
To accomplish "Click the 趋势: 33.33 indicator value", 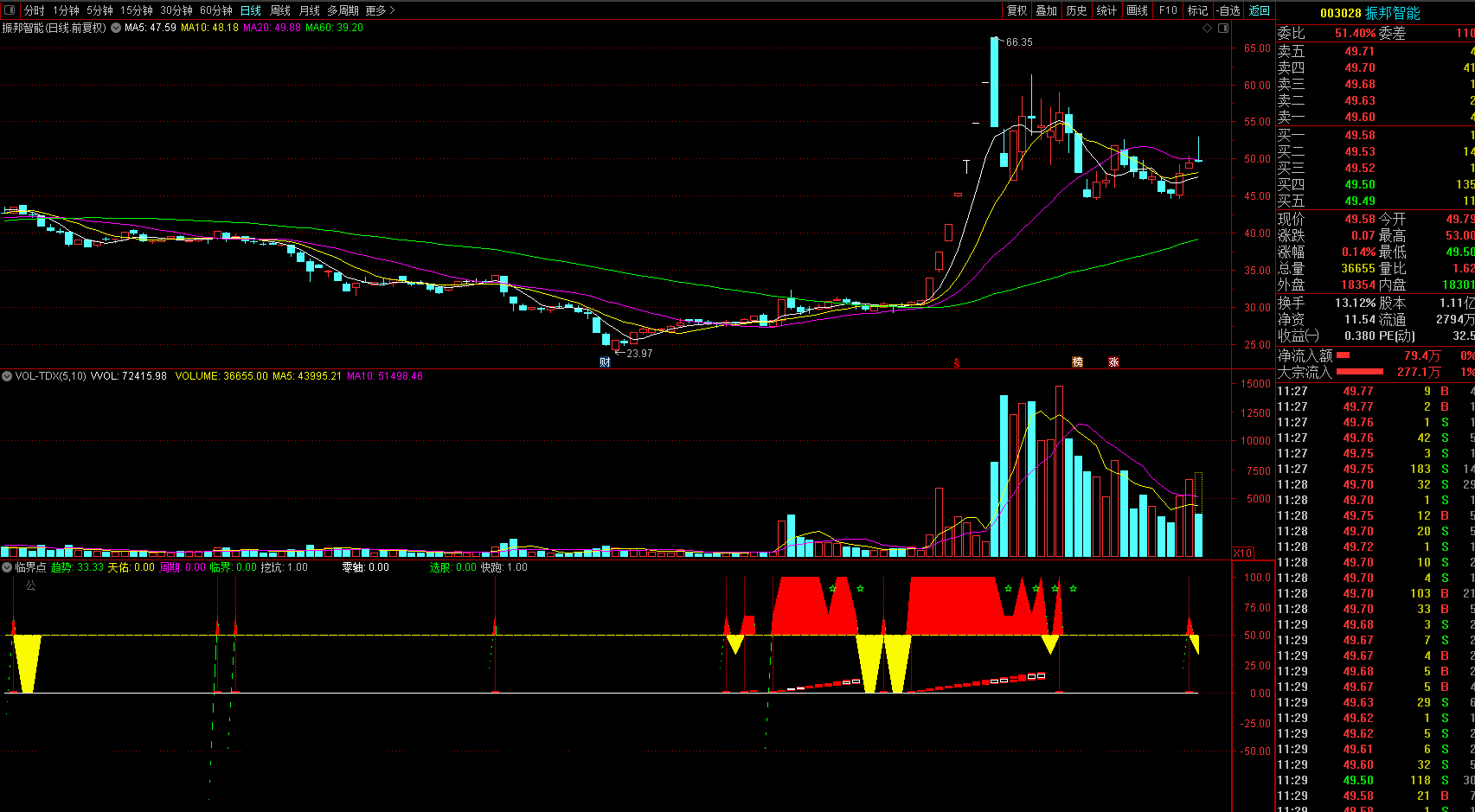I will 77,567.
